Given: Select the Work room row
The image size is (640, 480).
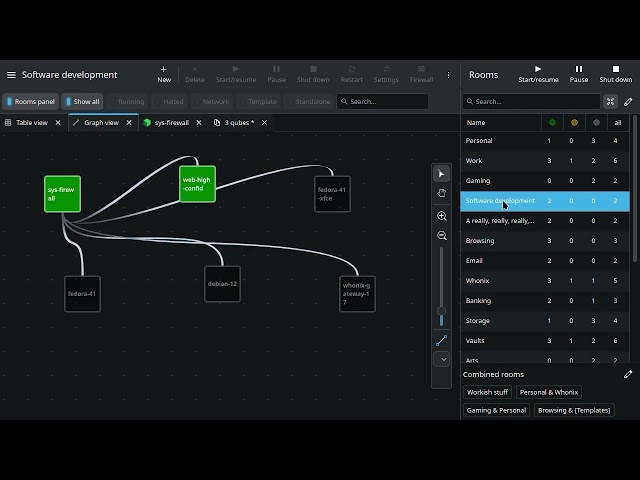Looking at the screenshot, I should click(545, 161).
